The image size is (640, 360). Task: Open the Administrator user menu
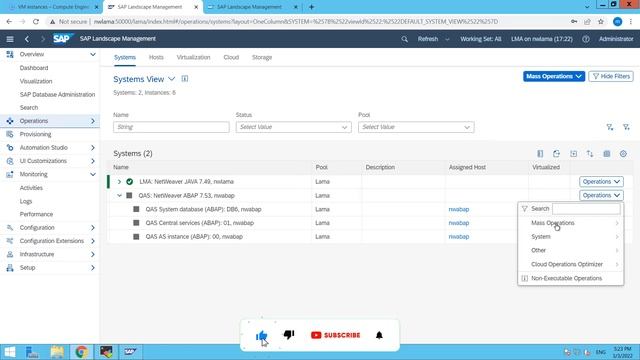click(616, 39)
